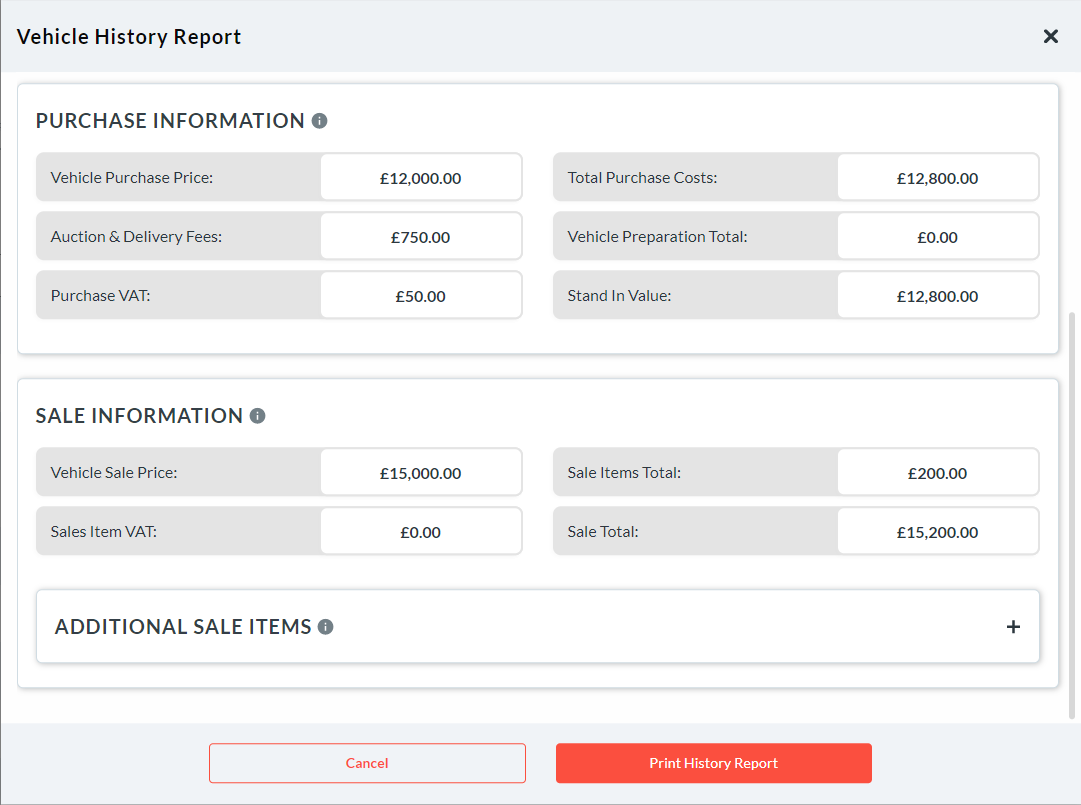The image size is (1081, 805).
Task: Click the Sales Item VAT value
Action: click(x=420, y=532)
